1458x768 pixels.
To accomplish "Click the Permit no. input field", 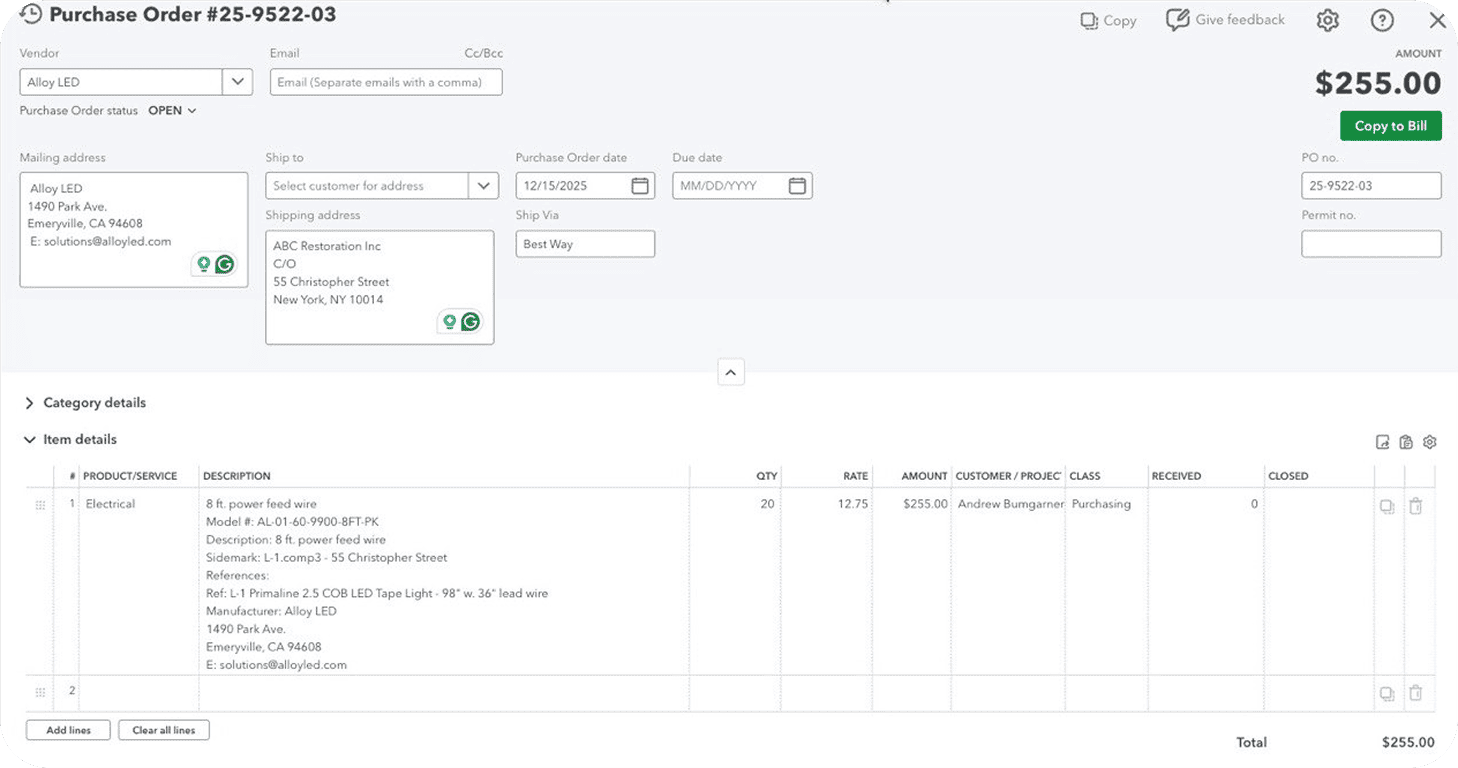I will pyautogui.click(x=1370, y=244).
